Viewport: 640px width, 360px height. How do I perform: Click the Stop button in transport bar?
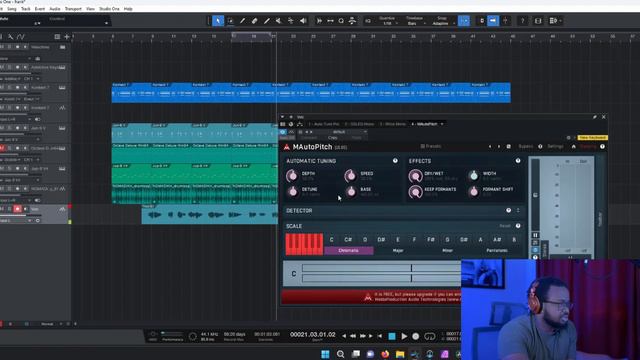392,336
